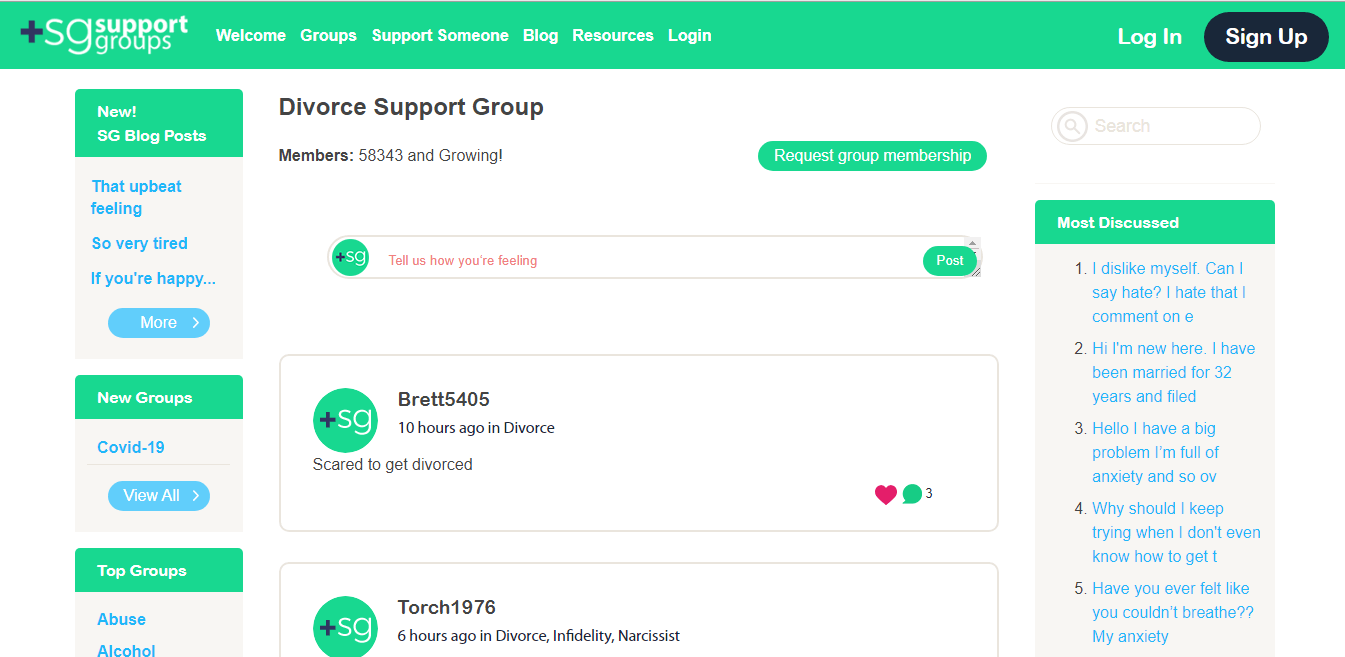The width and height of the screenshot is (1345, 657).
Task: Open the Resources navigation item
Action: (613, 35)
